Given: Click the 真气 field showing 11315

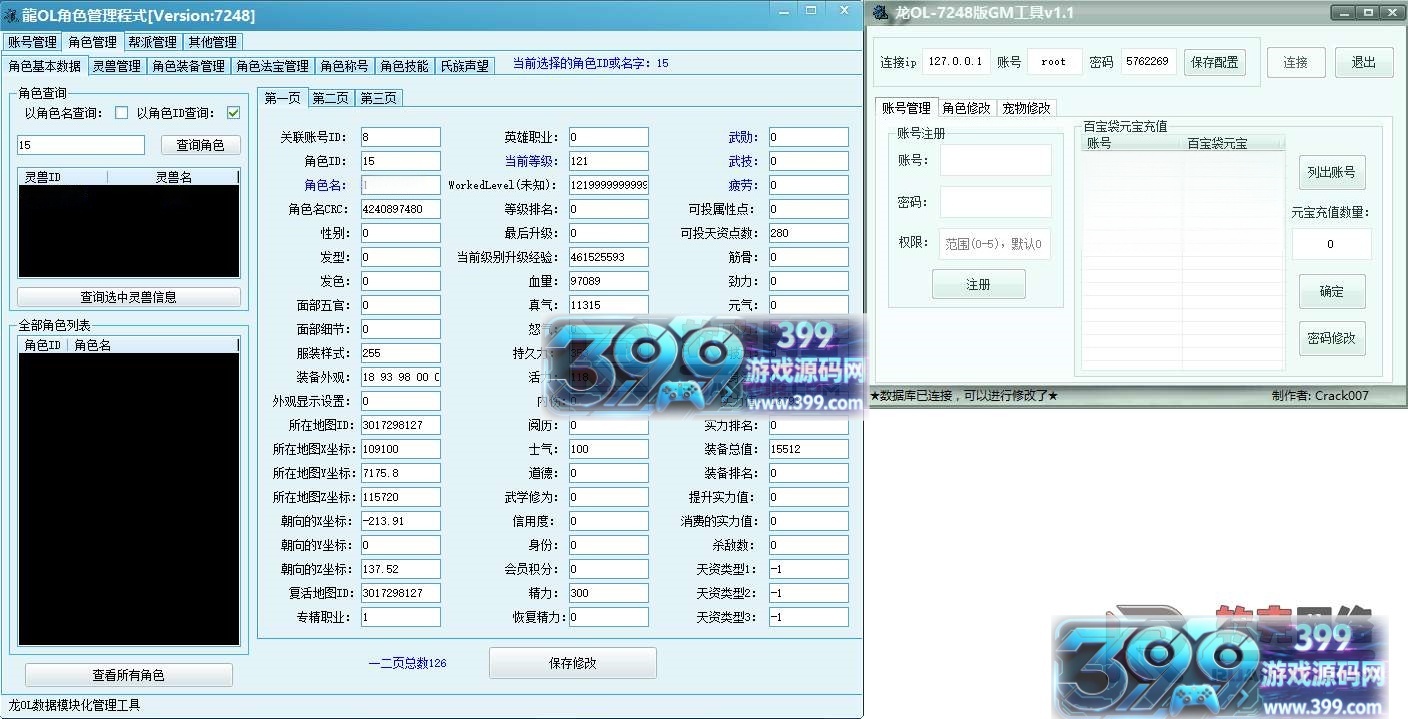Looking at the screenshot, I should [x=608, y=305].
